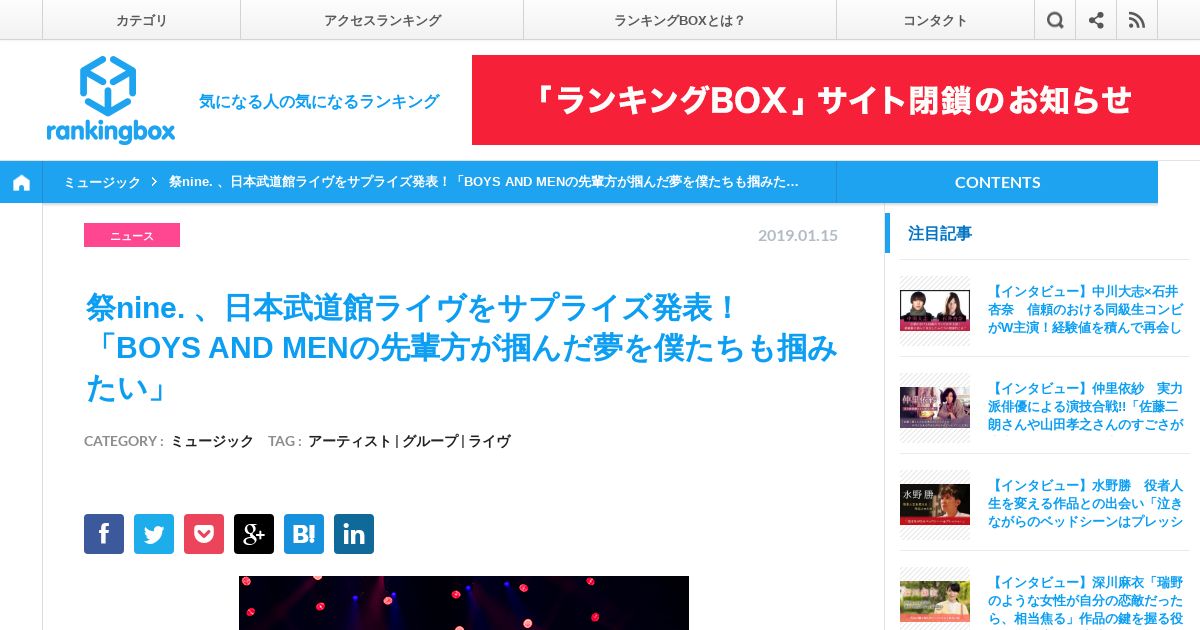Open the CONTENTS tab
The width and height of the screenshot is (1200, 630).
(997, 182)
